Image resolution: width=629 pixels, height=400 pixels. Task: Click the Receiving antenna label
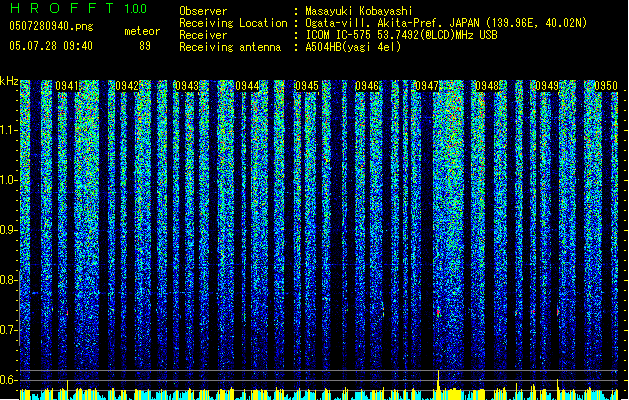(230, 47)
